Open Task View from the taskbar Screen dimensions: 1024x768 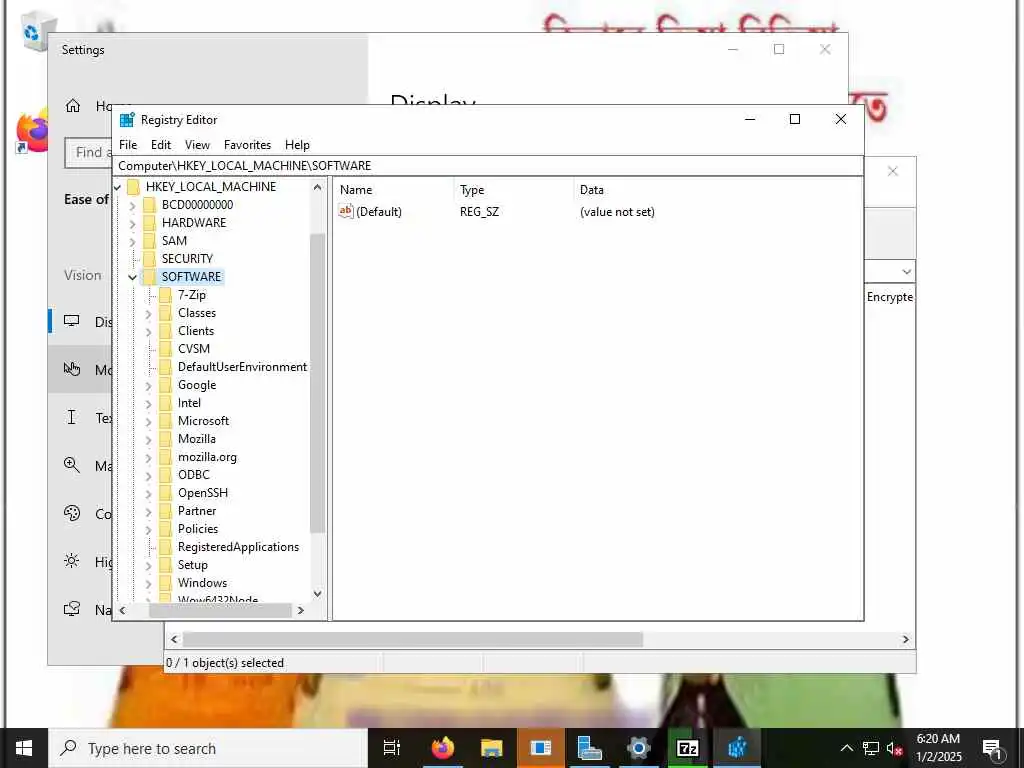click(392, 748)
